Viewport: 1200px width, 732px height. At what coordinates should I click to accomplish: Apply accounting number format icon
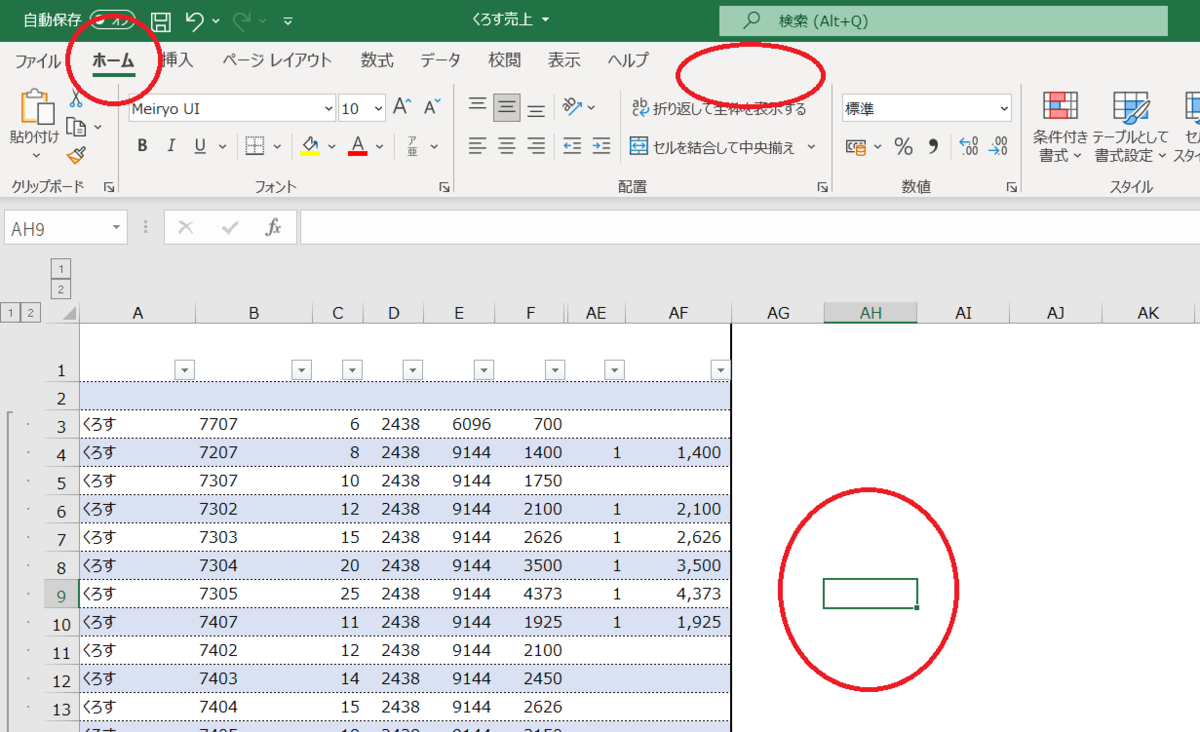click(x=856, y=147)
